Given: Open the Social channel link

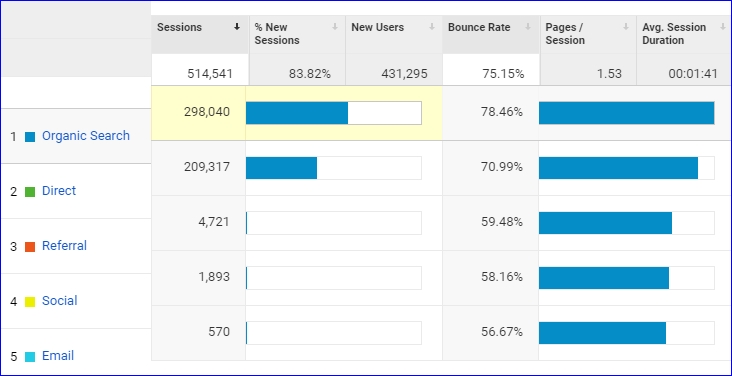Looking at the screenshot, I should 60,301.
